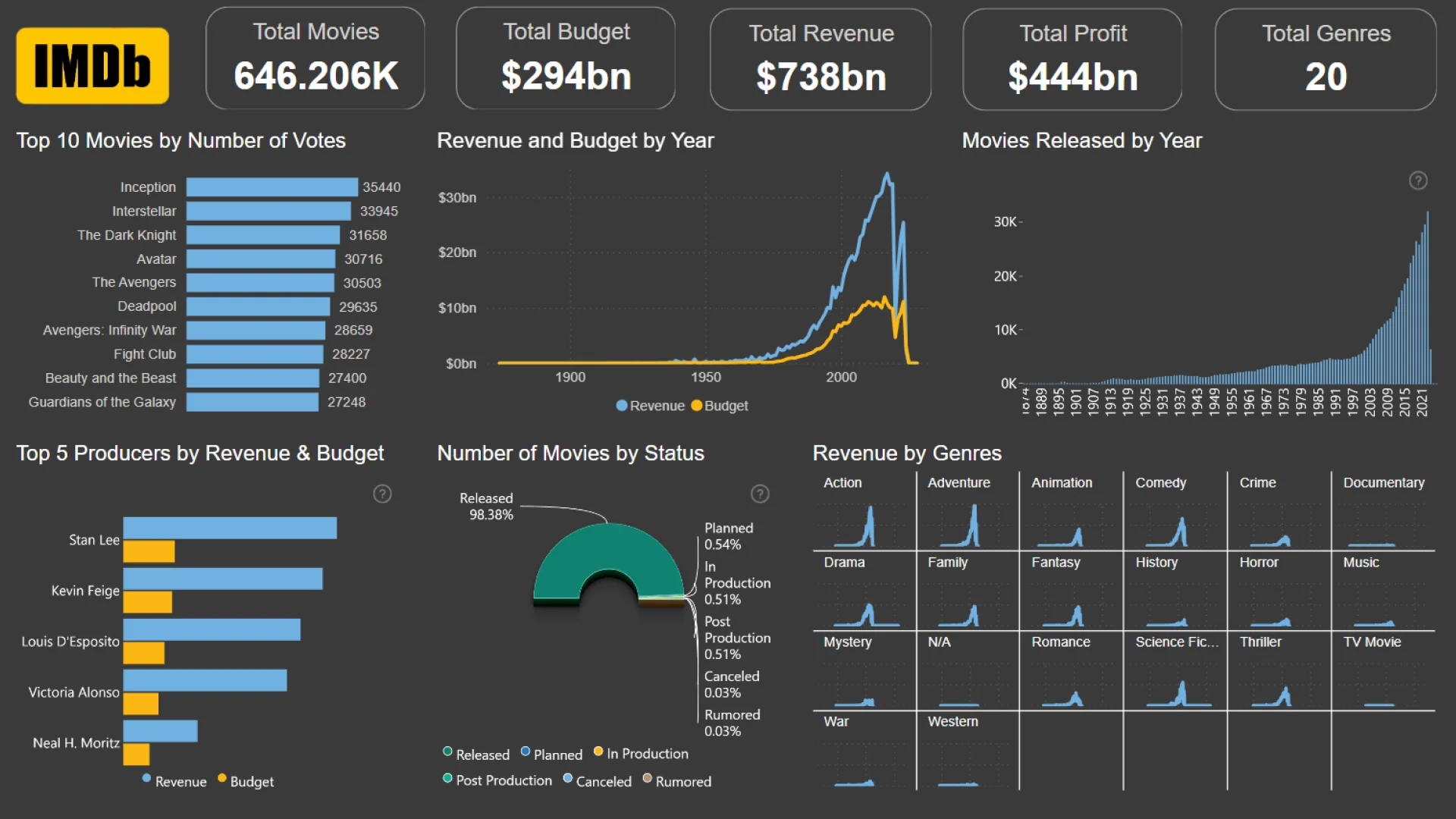Viewport: 1456px width, 819px height.
Task: Select Avengers: Infinity War bar
Action: (256, 331)
